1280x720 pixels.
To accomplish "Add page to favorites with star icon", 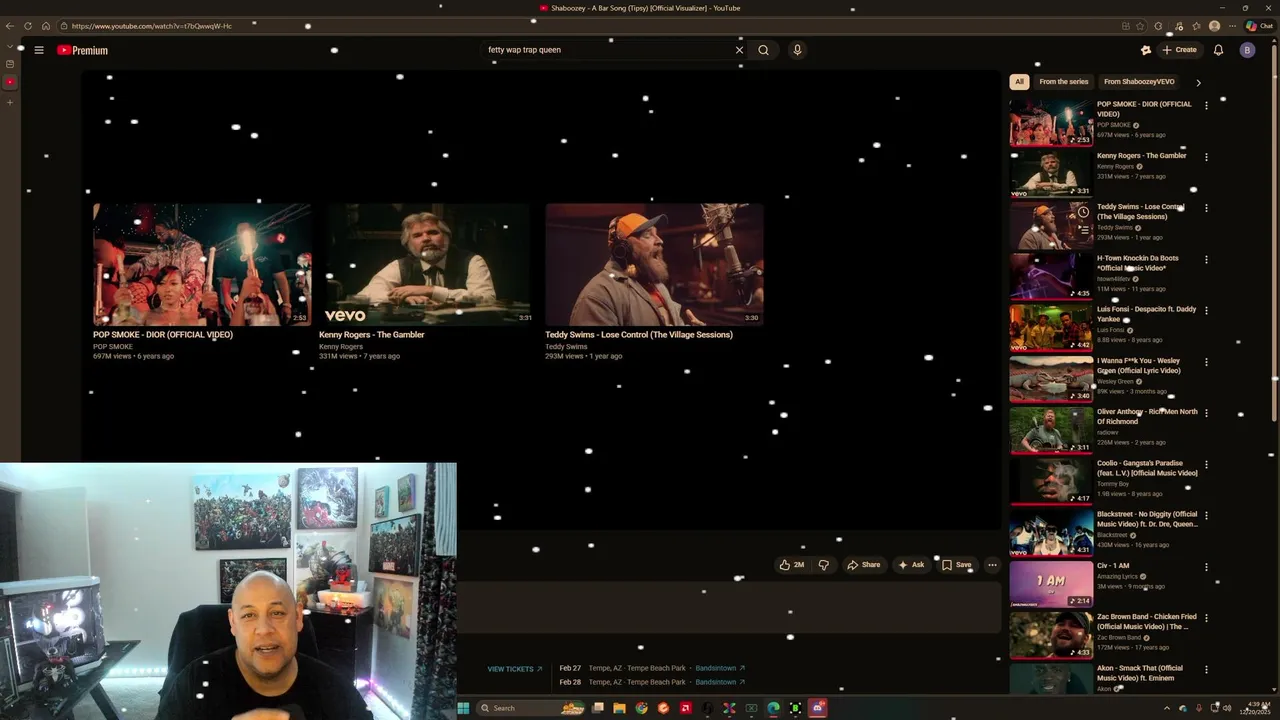I will (1140, 26).
